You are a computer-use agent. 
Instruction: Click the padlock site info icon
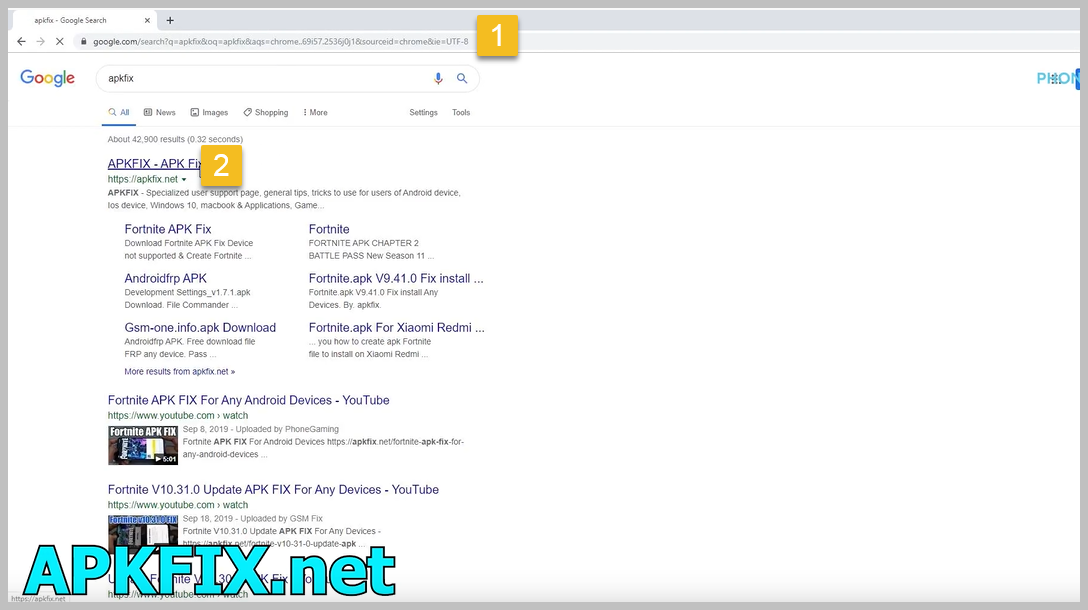[84, 42]
